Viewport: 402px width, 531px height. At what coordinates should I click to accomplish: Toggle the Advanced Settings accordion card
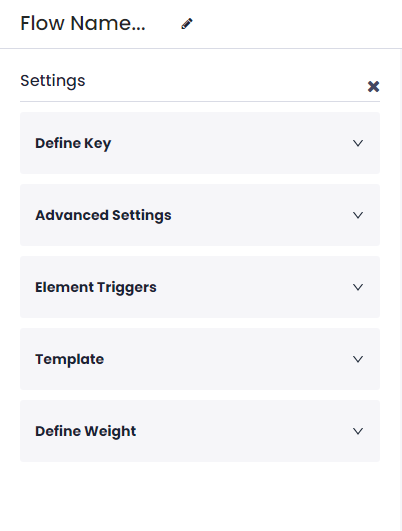200,215
